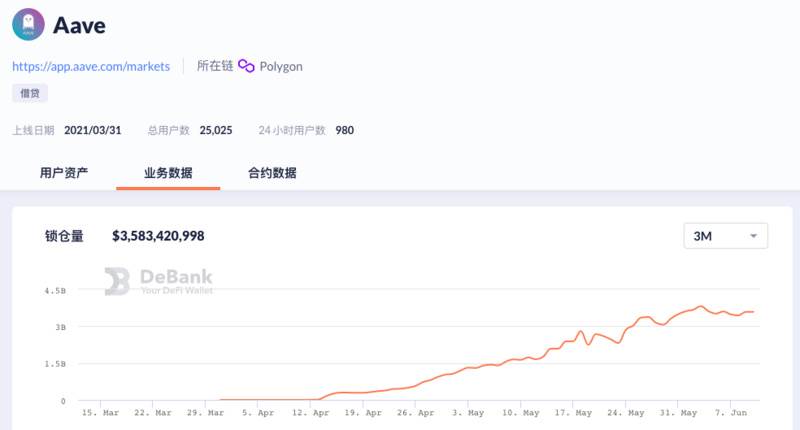The image size is (800, 430).
Task: Click the 26. Apr x-axis label
Action: tap(416, 413)
